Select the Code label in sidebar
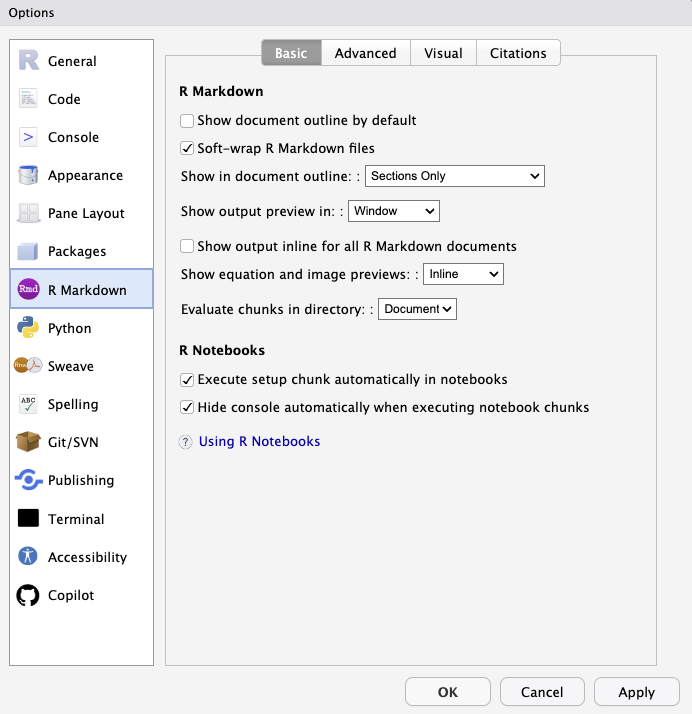692x714 pixels. (64, 99)
